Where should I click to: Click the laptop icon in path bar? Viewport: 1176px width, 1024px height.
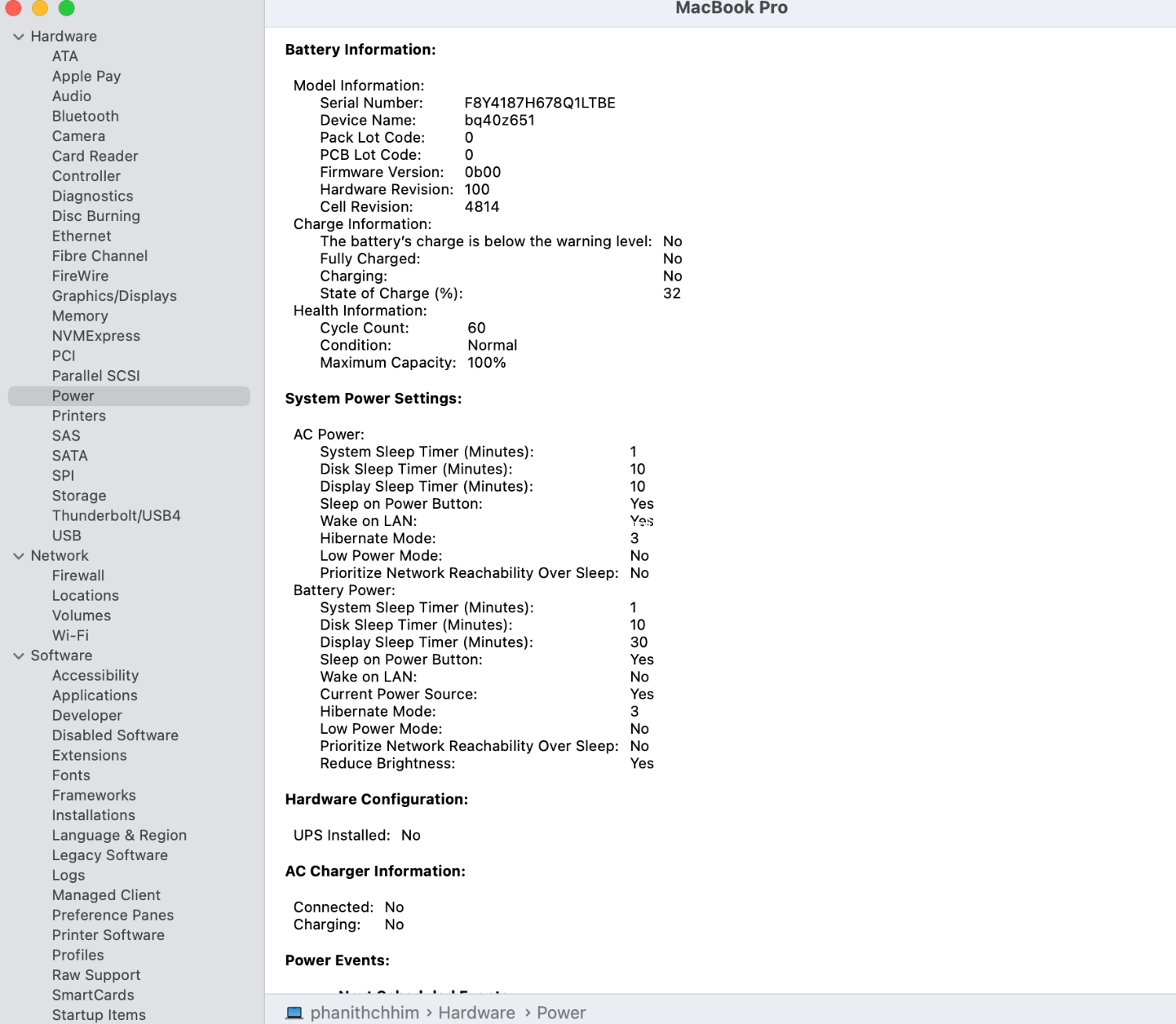(295, 1013)
